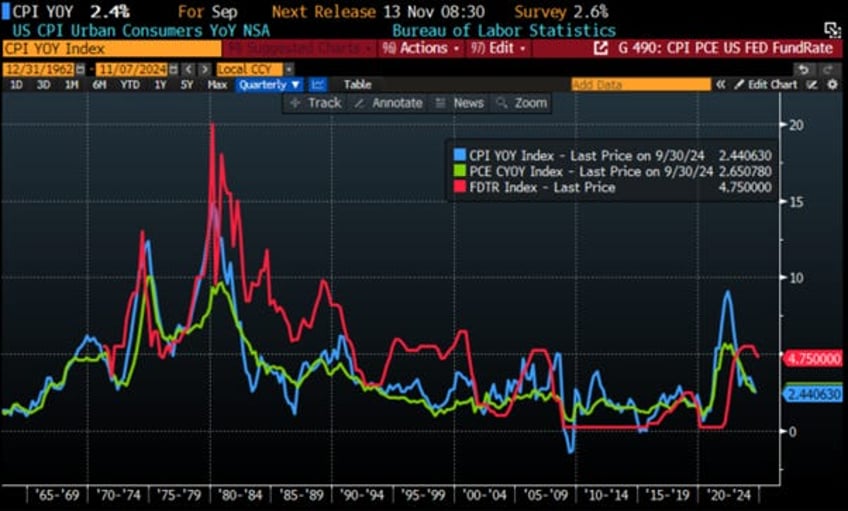Open the Actions dropdown menu
This screenshot has height=511, width=848.
coord(421,48)
